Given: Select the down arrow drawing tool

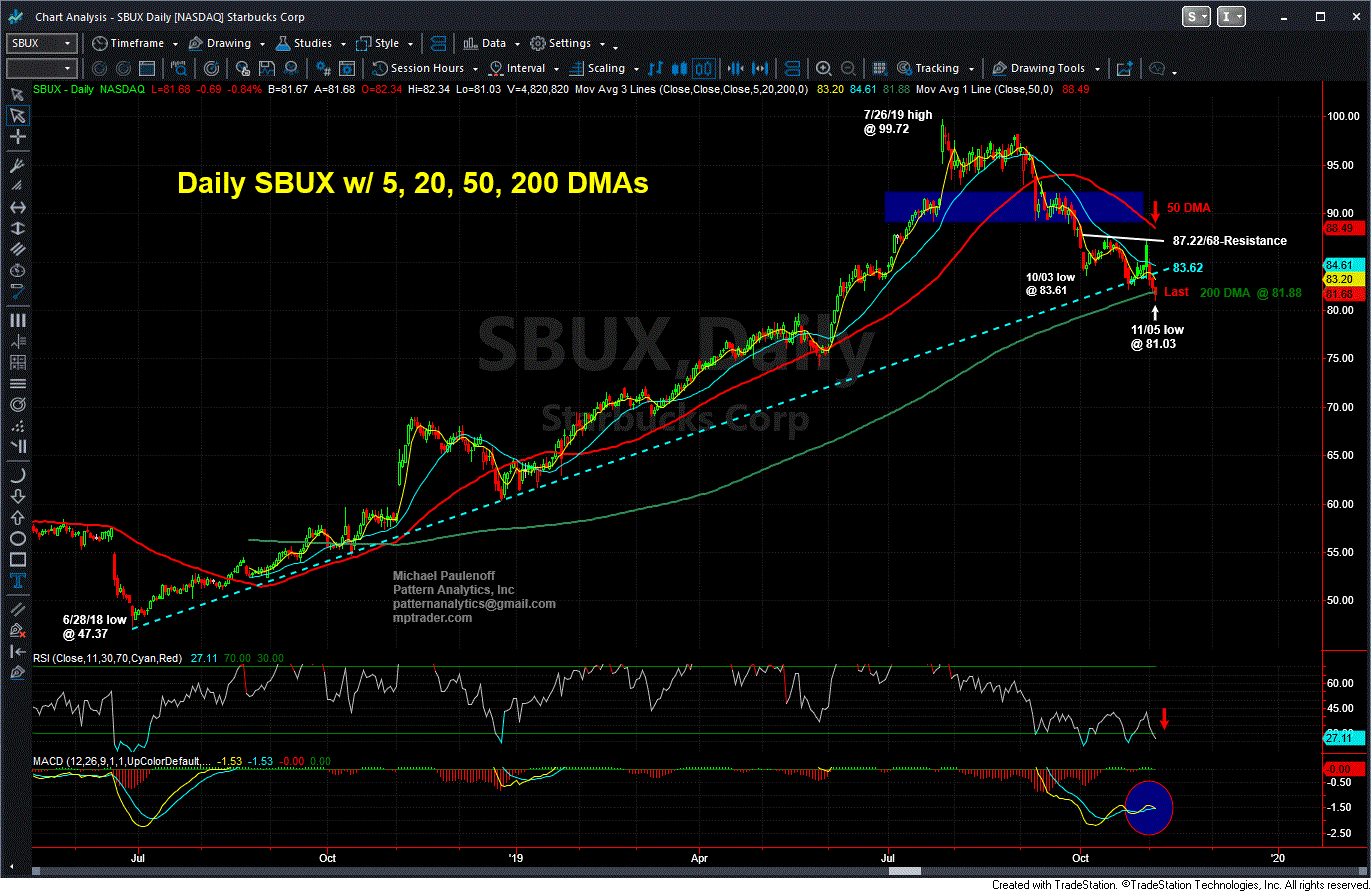Looking at the screenshot, I should pyautogui.click(x=17, y=496).
